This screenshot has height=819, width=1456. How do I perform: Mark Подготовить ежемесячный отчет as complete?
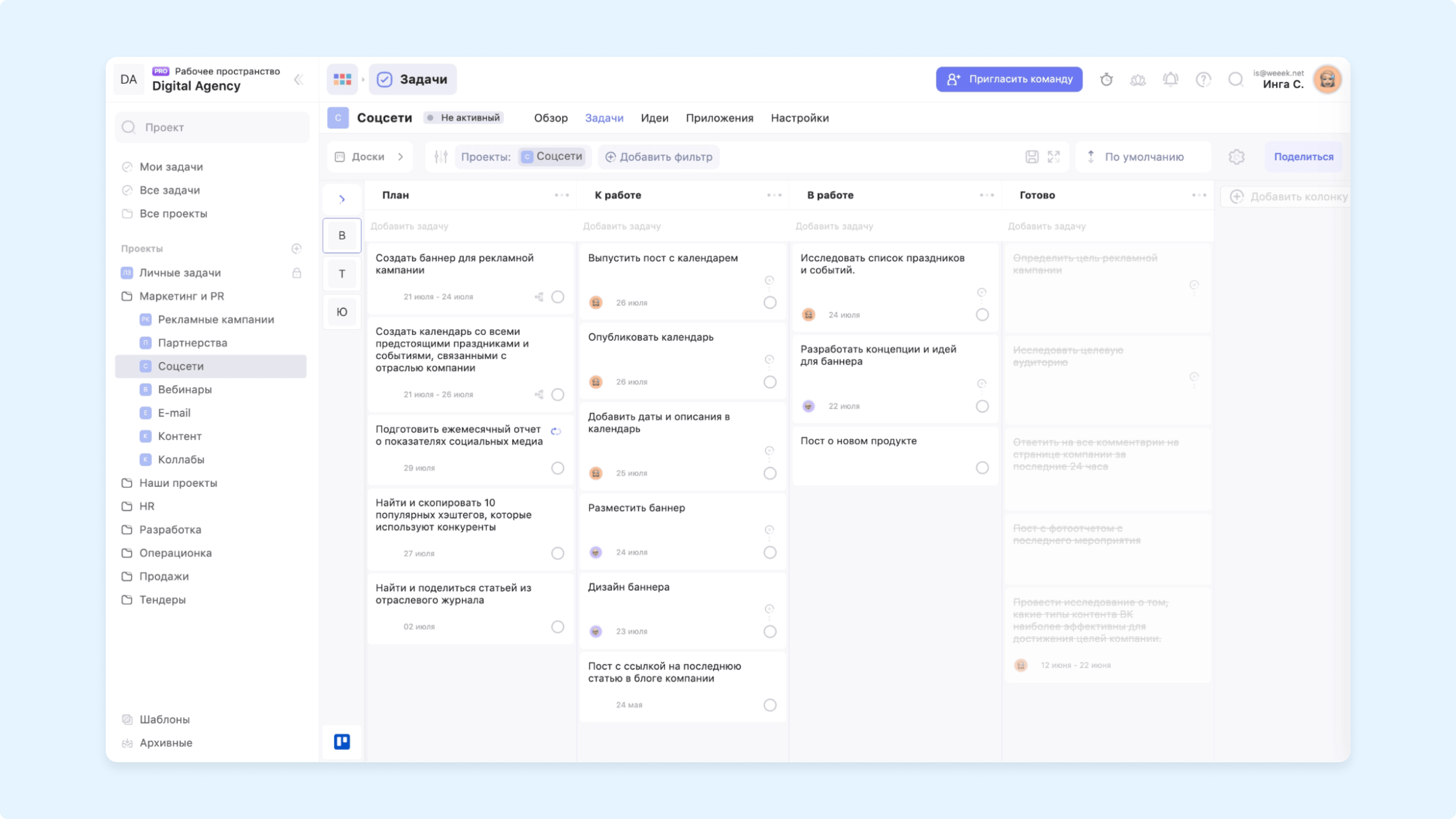[557, 468]
